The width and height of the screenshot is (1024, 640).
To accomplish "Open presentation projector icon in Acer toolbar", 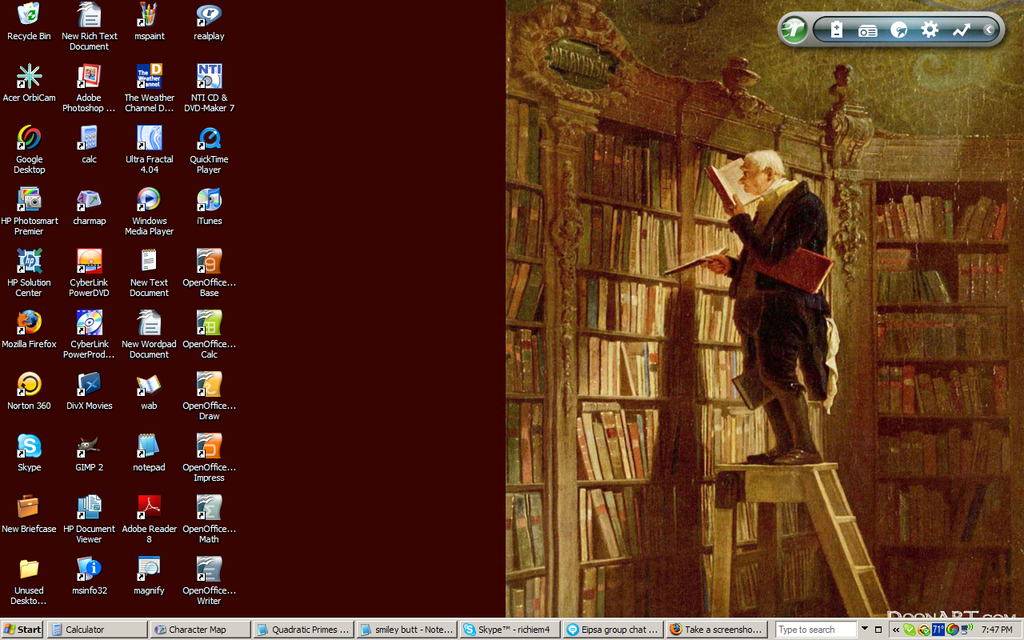I will tap(867, 30).
